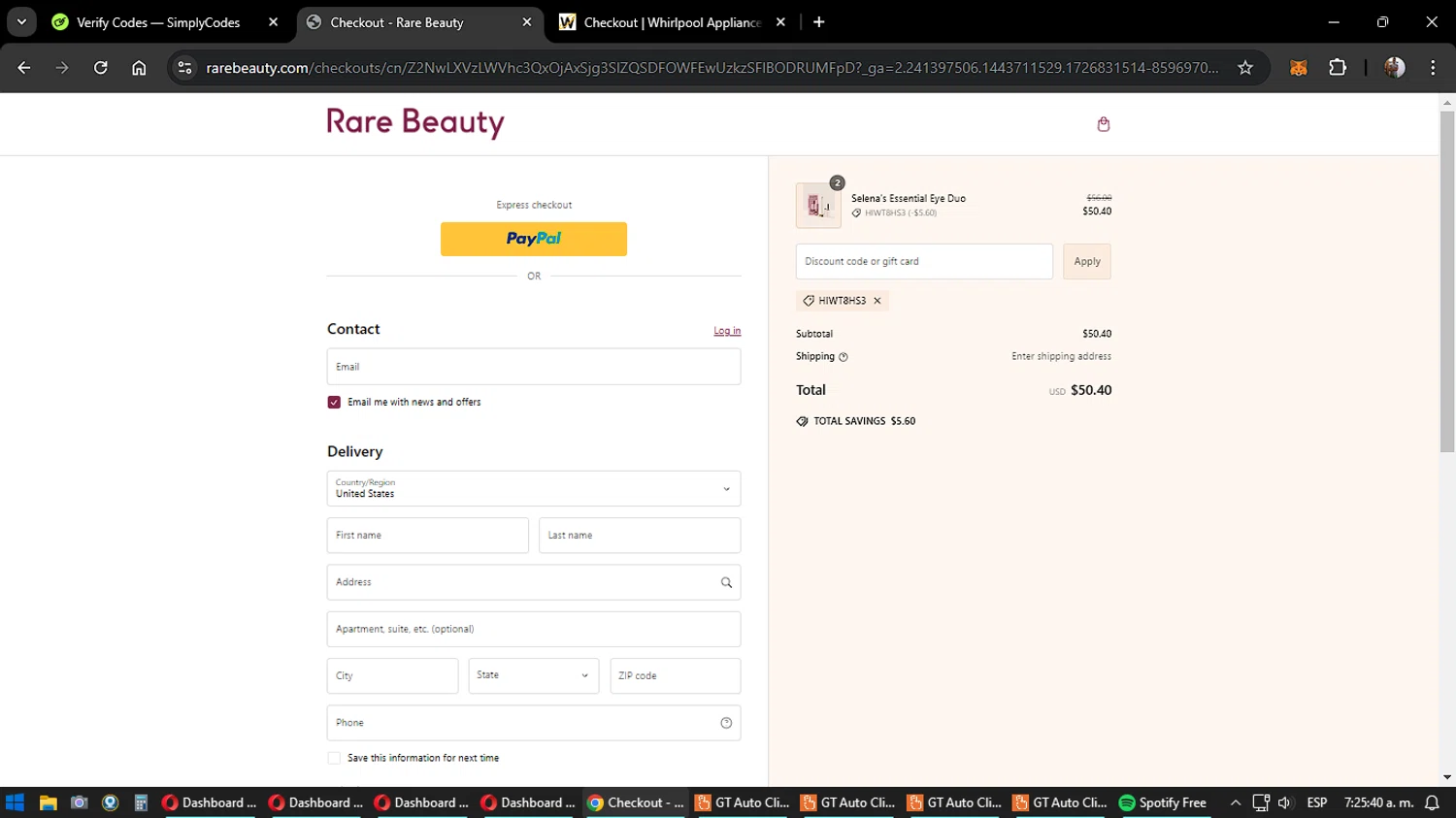The height and width of the screenshot is (818, 1456).
Task: Go back with browser back arrow
Action: tap(24, 67)
